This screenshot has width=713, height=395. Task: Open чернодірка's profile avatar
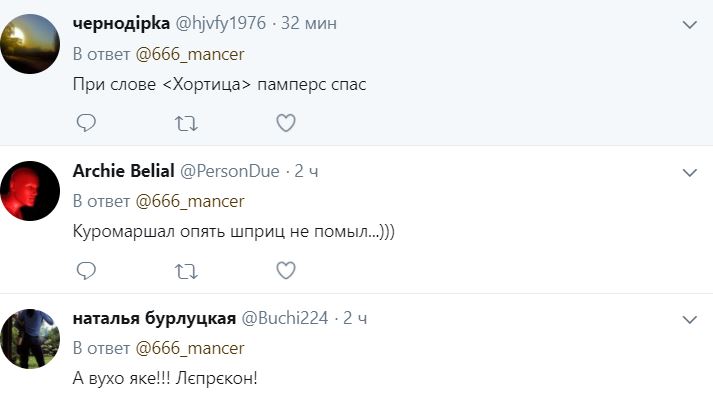coord(30,44)
